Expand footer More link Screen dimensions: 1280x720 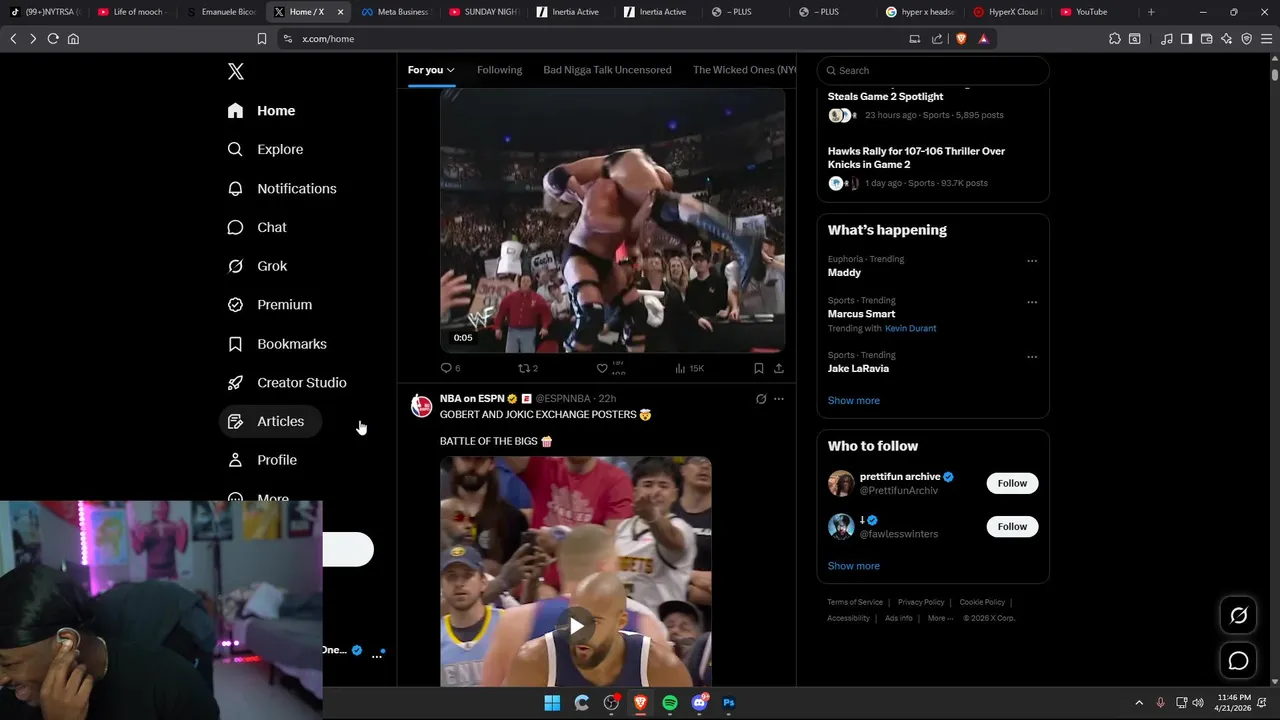940,618
